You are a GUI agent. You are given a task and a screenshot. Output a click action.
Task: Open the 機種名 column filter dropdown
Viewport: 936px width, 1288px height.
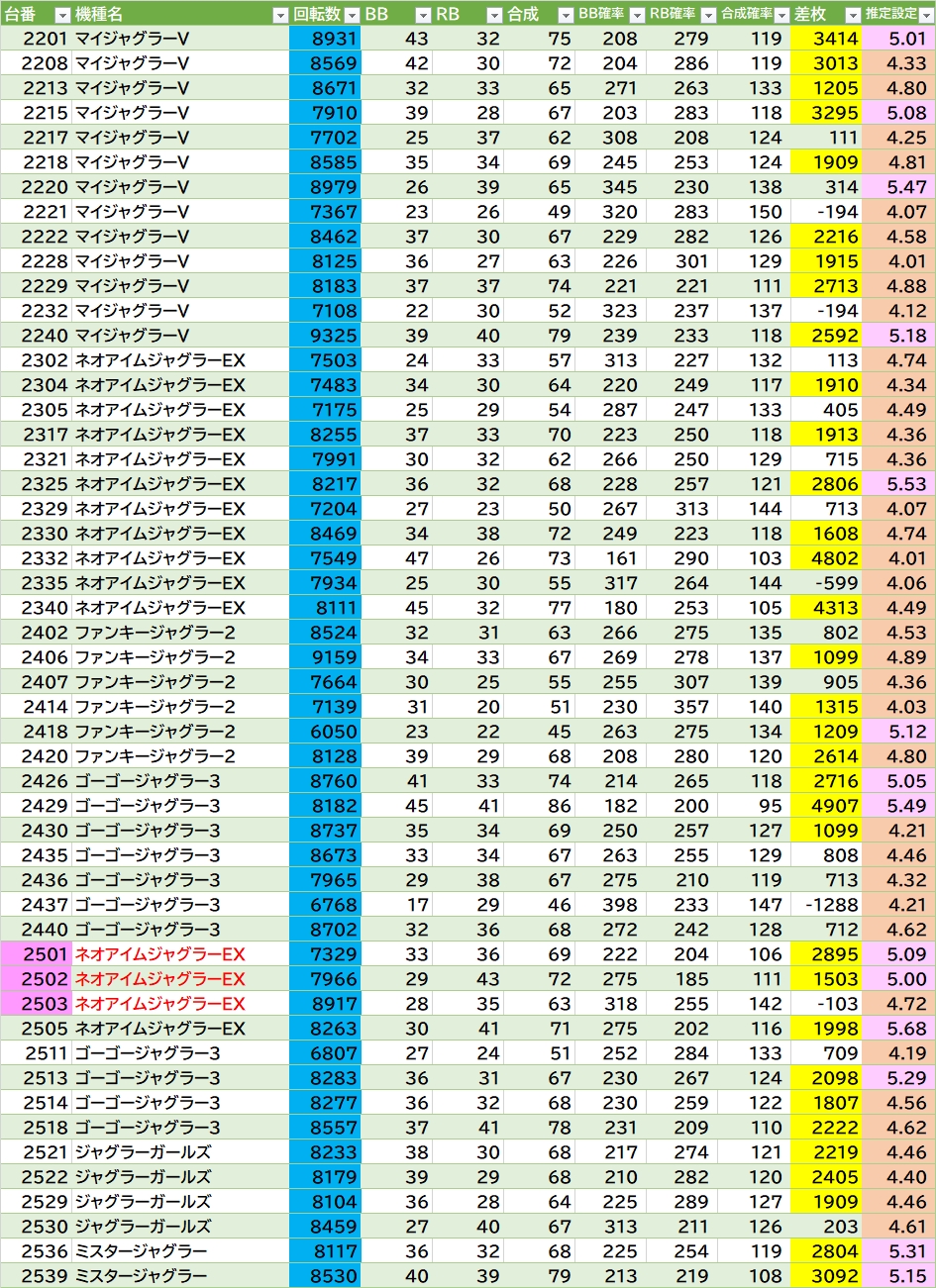[280, 15]
